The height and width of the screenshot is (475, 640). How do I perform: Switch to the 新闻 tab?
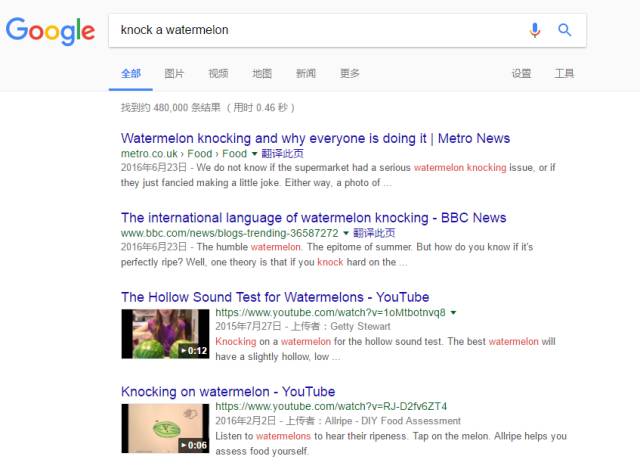[x=306, y=73]
